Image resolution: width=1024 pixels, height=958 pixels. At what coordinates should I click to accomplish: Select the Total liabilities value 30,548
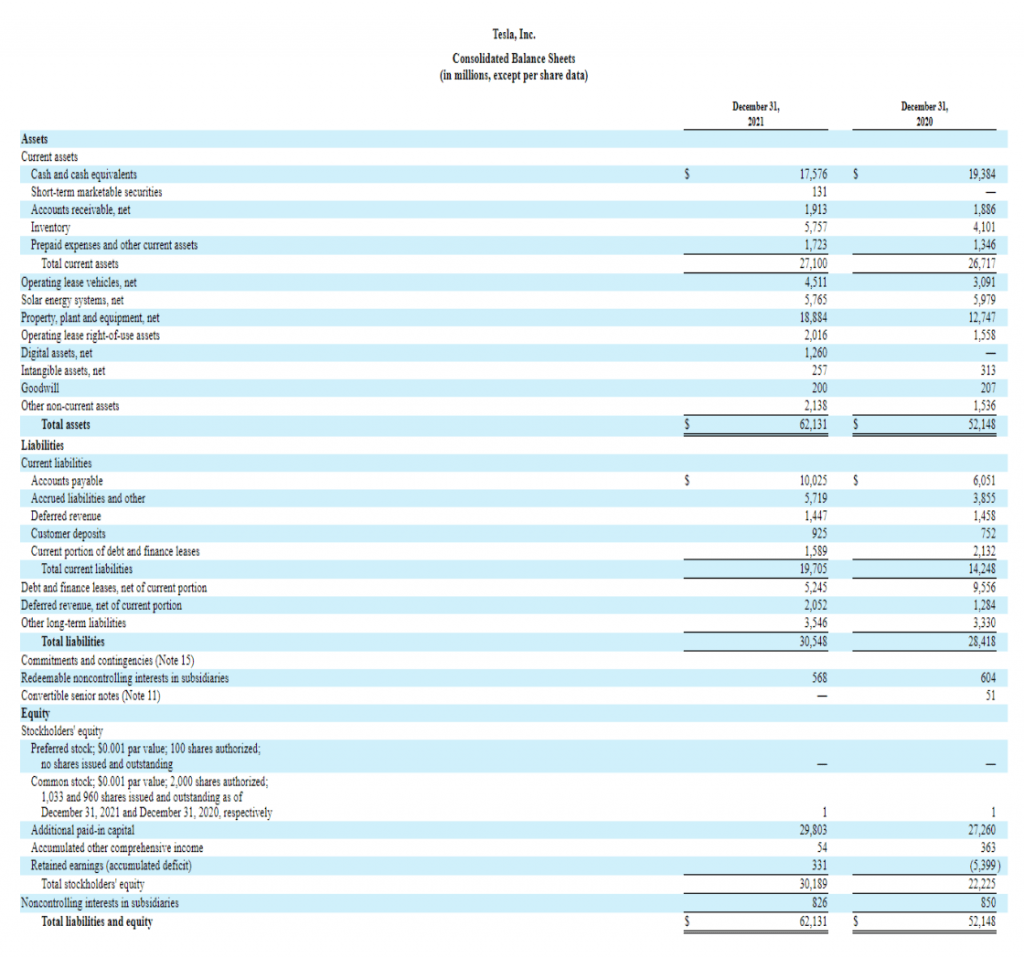(x=813, y=641)
